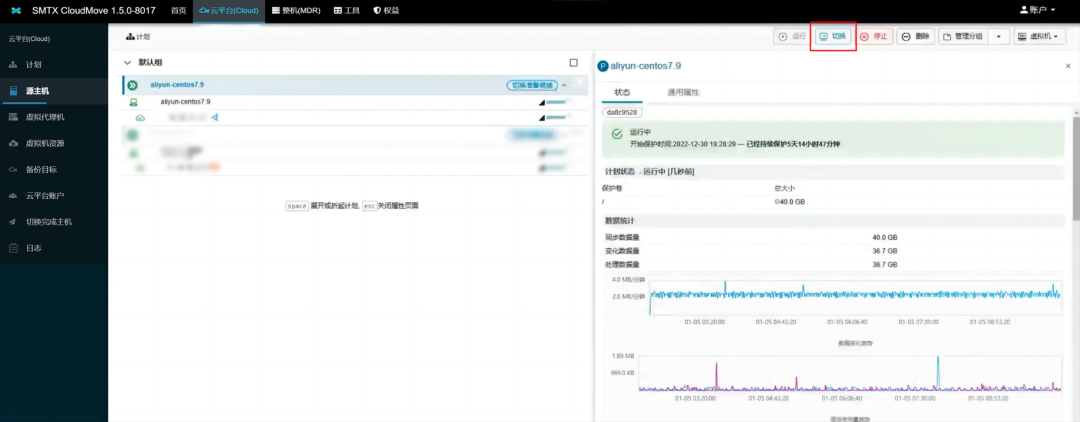Viewport: 1080px width, 422px height.
Task: Click the blue link icon in cloud row
Action: (x=215, y=118)
